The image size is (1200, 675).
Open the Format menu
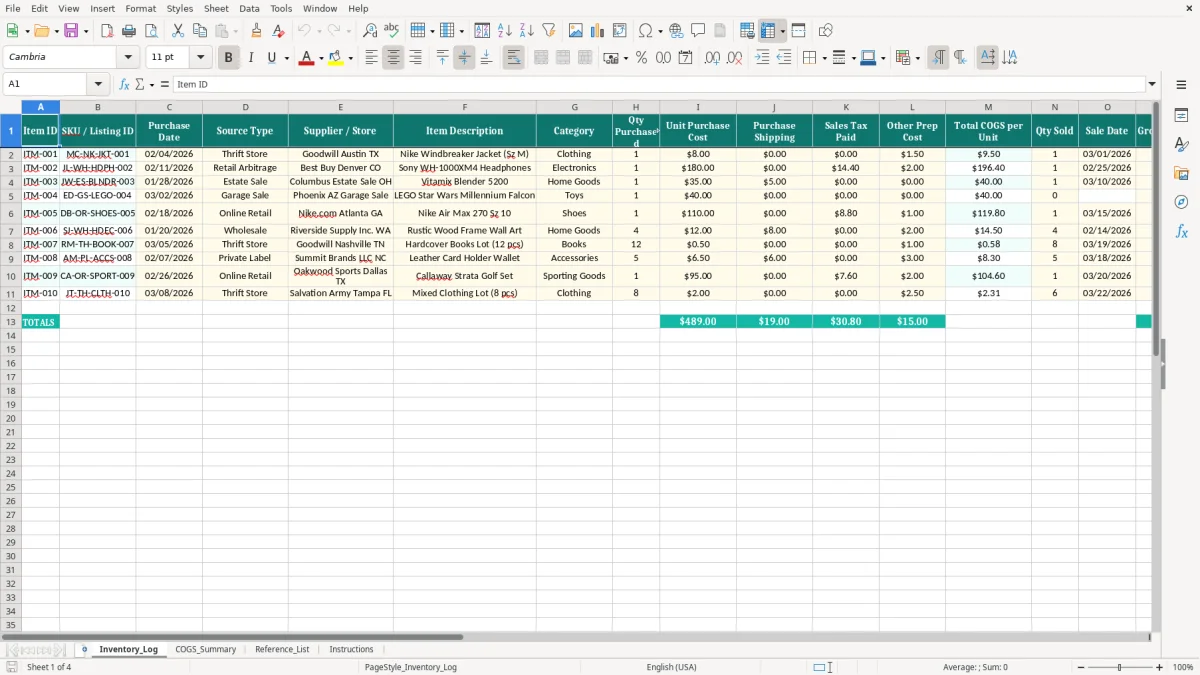click(x=140, y=8)
